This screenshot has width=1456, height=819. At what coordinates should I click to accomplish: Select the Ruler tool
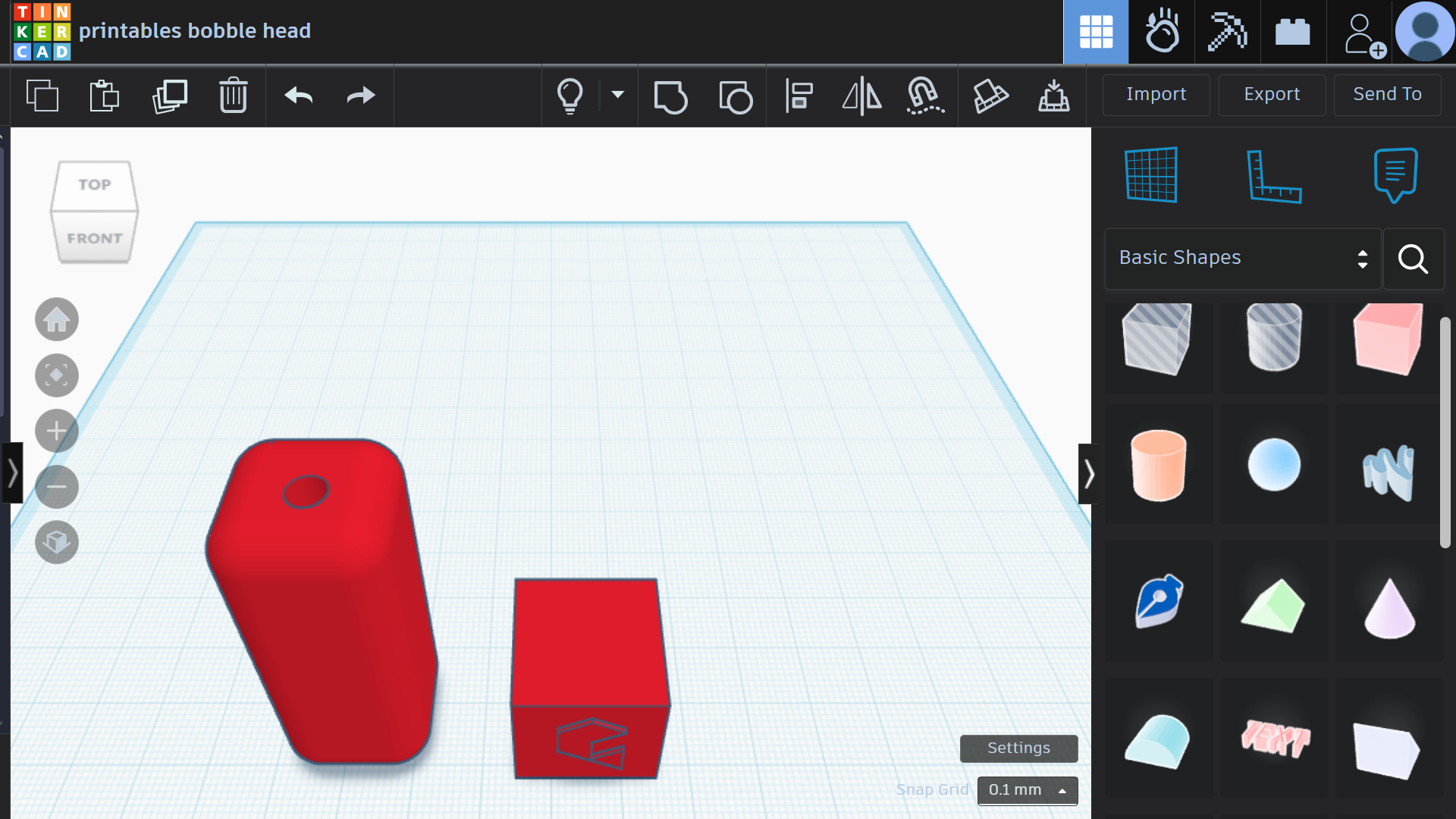pos(1273,176)
